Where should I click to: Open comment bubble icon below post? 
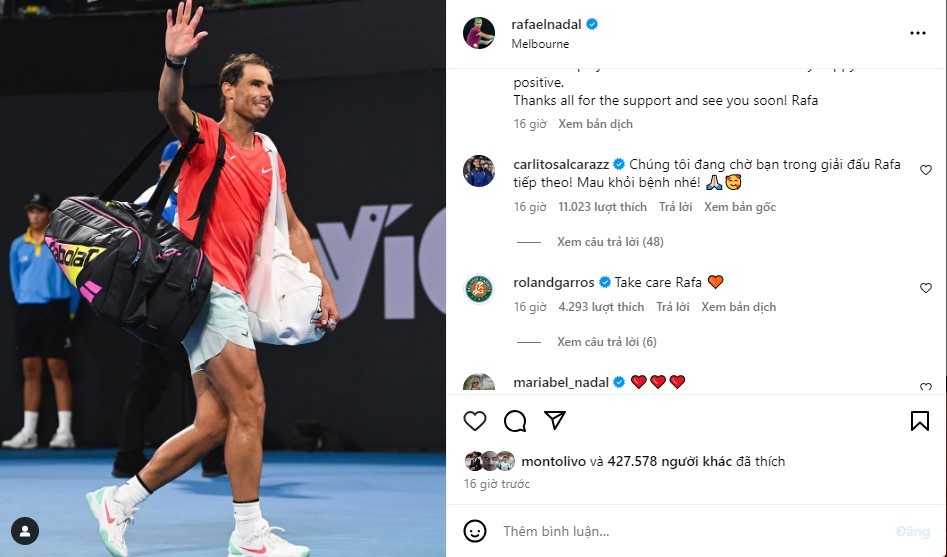pos(515,420)
